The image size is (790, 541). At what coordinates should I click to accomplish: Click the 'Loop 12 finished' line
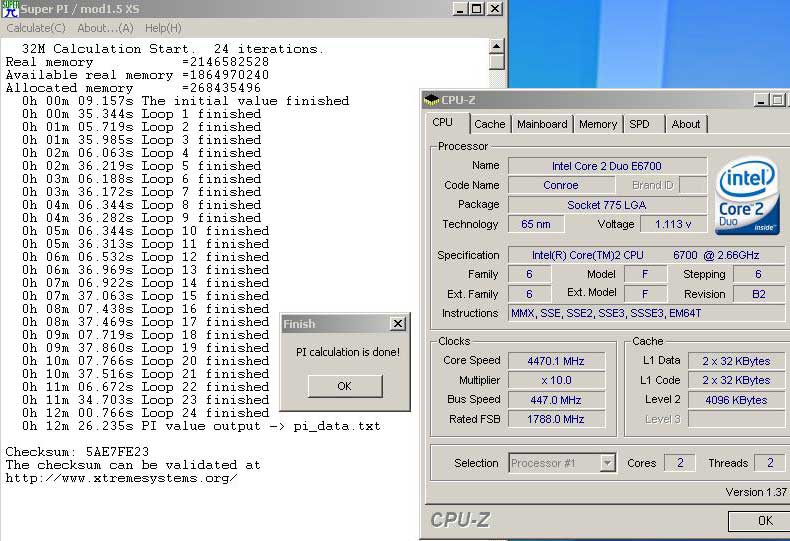pyautogui.click(x=145, y=257)
